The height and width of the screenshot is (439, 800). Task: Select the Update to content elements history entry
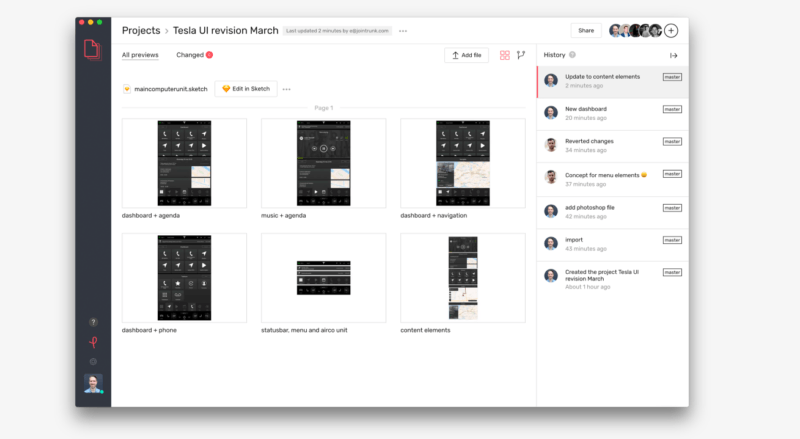tap(613, 82)
